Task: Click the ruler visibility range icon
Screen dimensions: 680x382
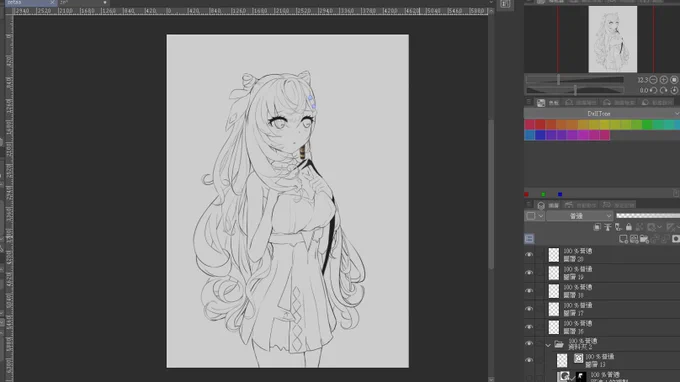Action: pyautogui.click(x=671, y=227)
